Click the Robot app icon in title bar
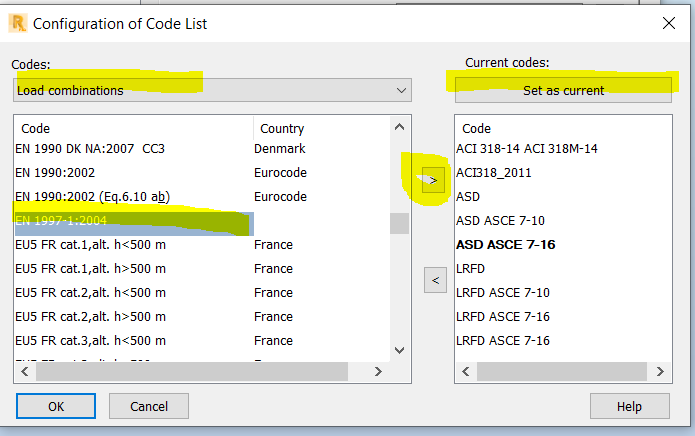Image resolution: width=695 pixels, height=436 pixels. 15,22
